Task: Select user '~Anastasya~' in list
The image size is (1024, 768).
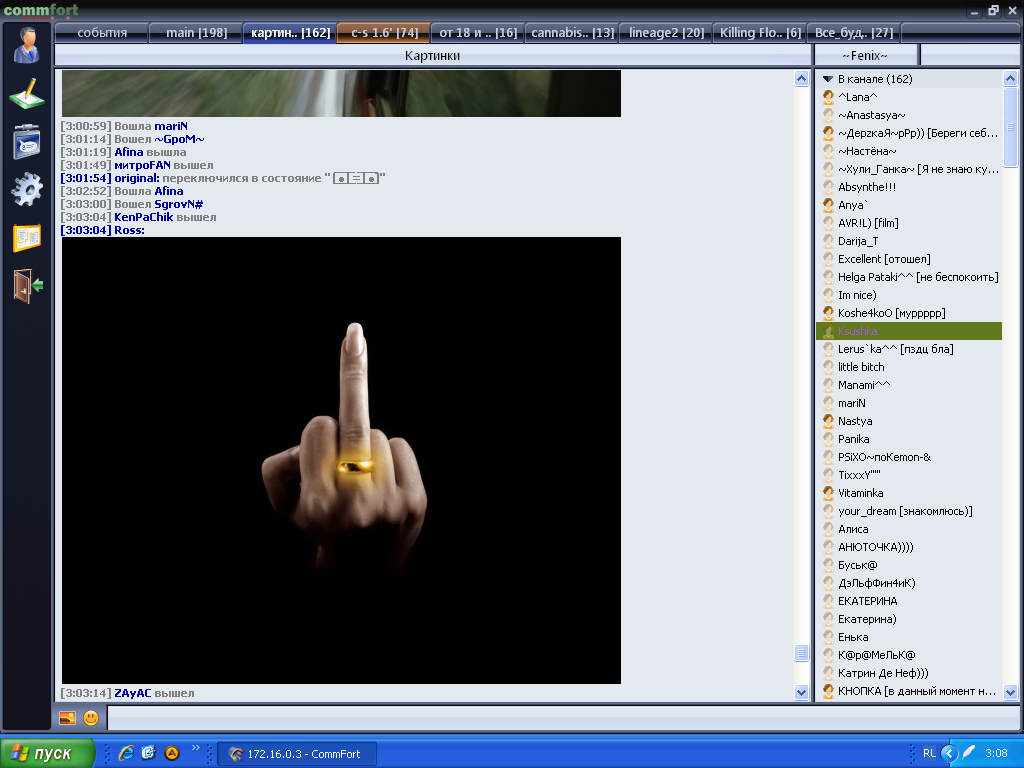Action: click(x=909, y=115)
